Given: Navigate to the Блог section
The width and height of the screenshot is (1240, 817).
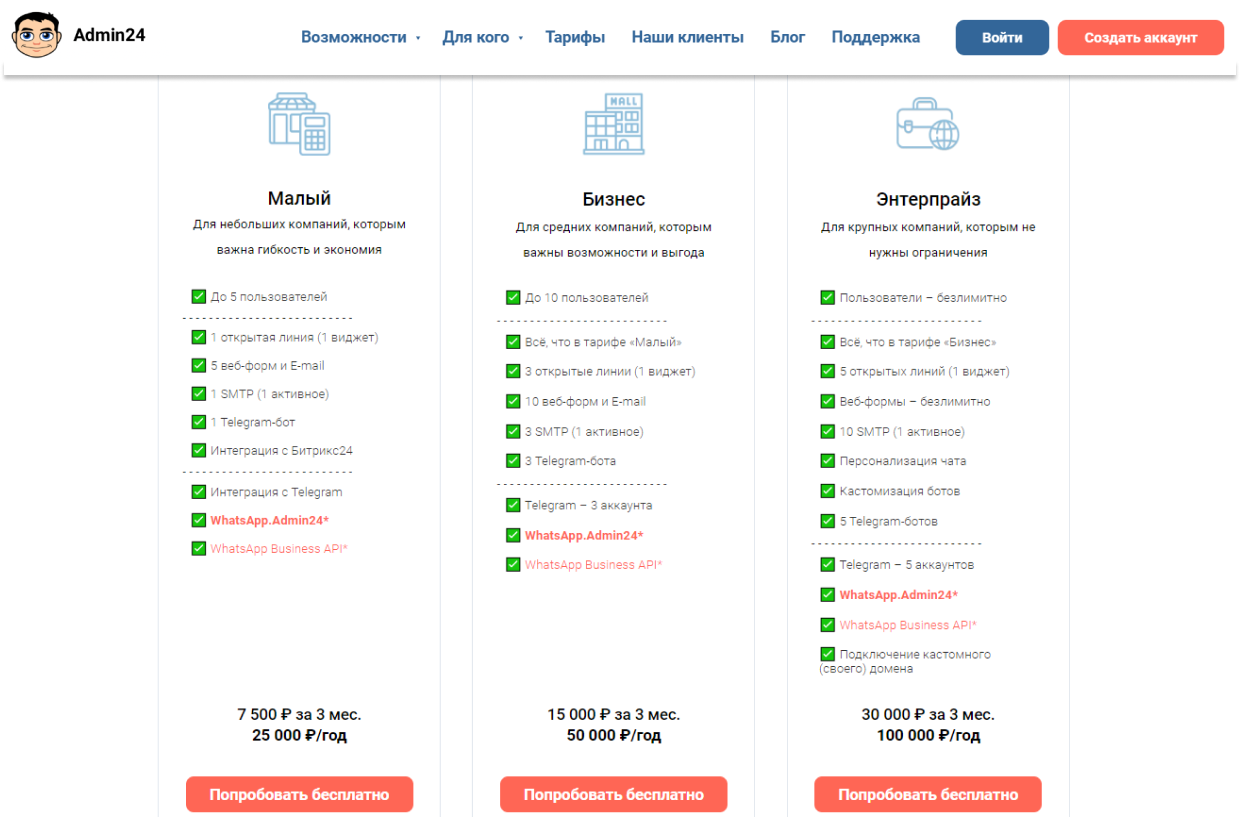Looking at the screenshot, I should (788, 37).
